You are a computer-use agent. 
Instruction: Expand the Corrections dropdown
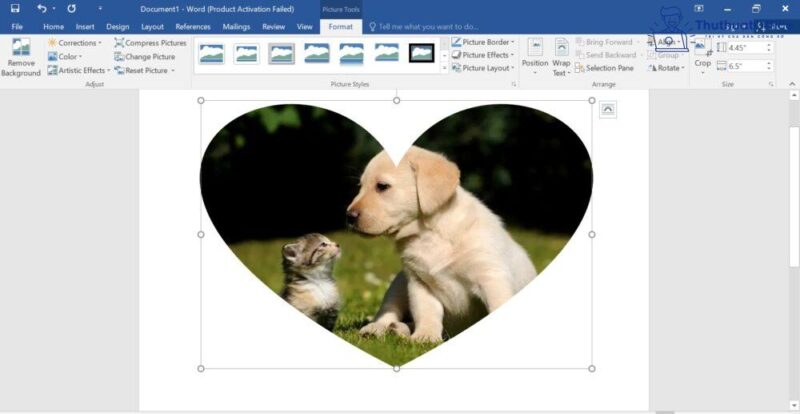point(74,43)
